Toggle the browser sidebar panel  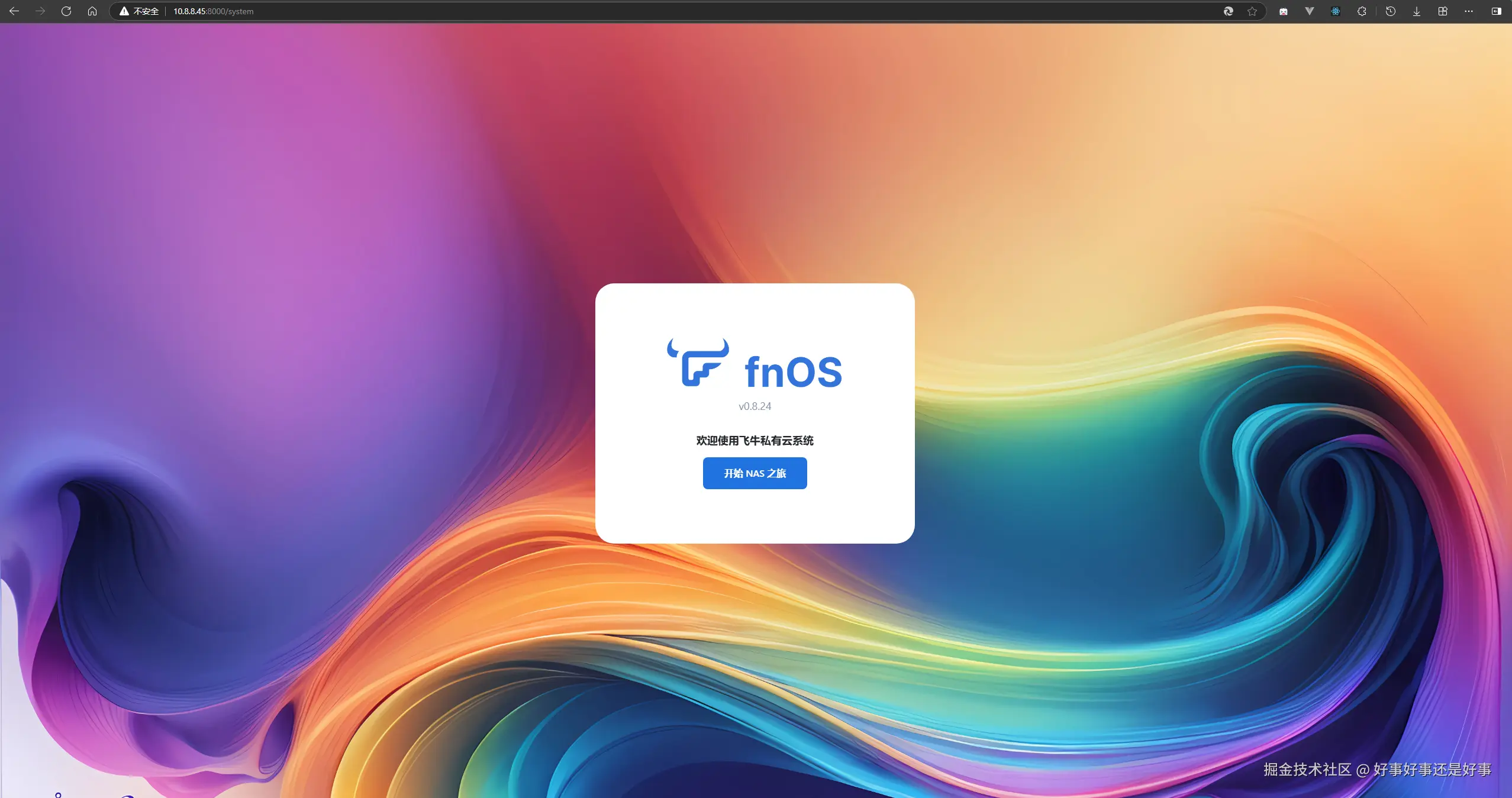[x=1497, y=11]
